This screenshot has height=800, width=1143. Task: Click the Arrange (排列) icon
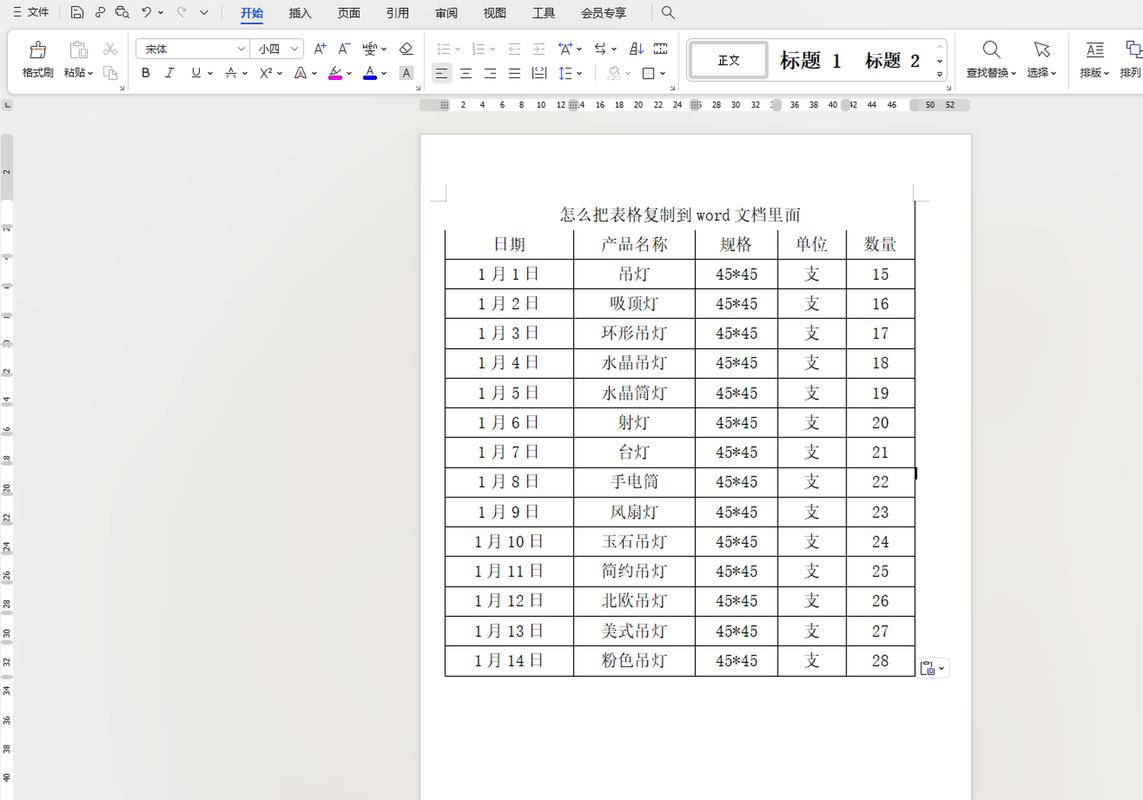click(1134, 50)
